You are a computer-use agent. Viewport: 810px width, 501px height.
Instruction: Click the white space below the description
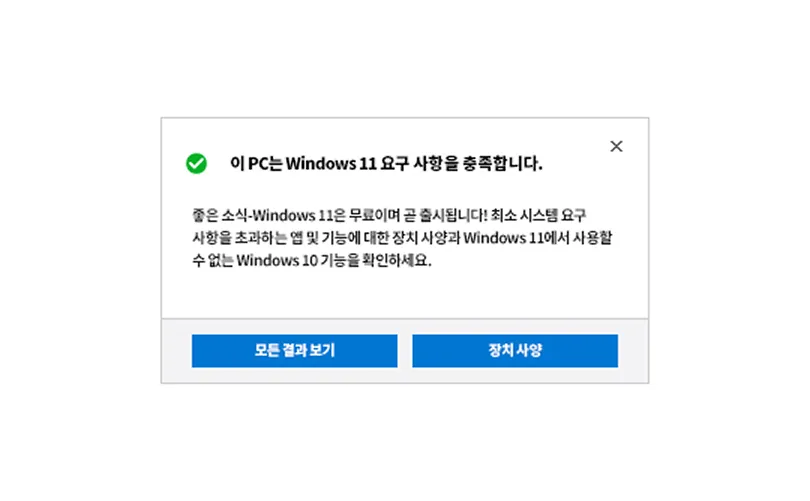pos(405,294)
